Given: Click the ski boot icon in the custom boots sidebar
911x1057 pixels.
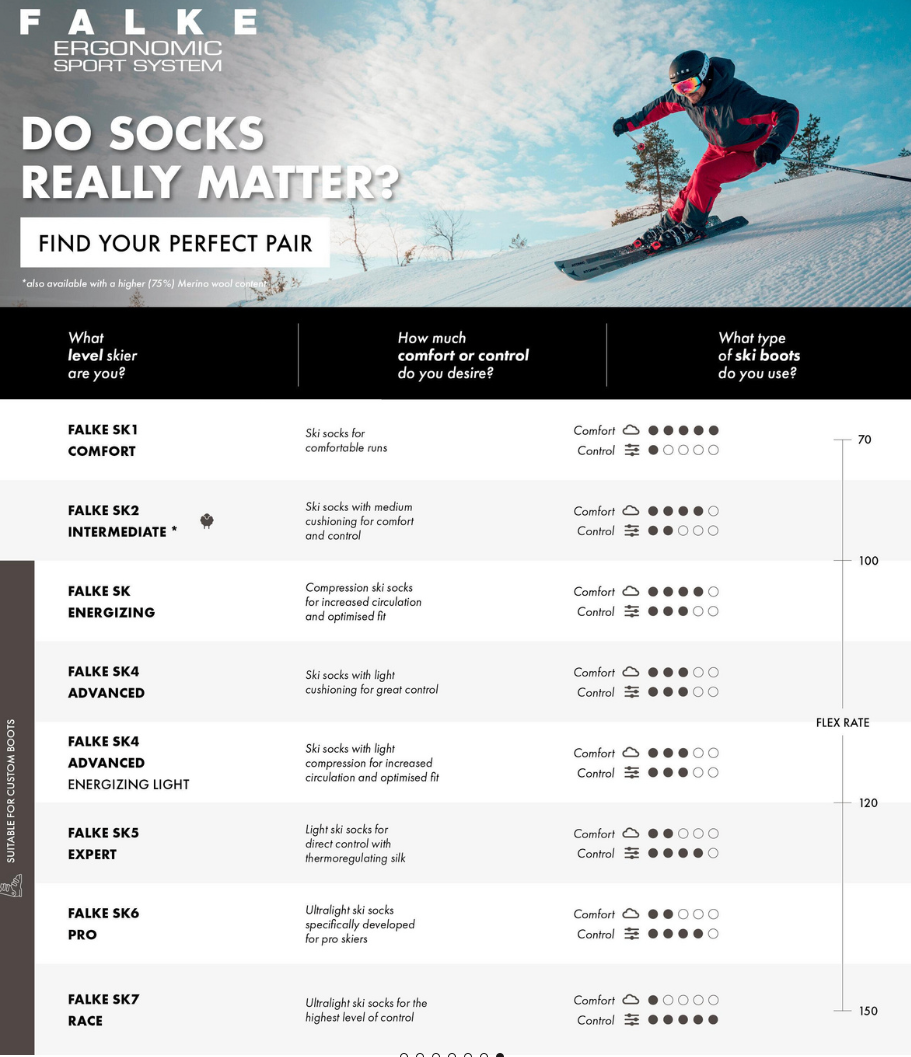Looking at the screenshot, I should 13,886.
